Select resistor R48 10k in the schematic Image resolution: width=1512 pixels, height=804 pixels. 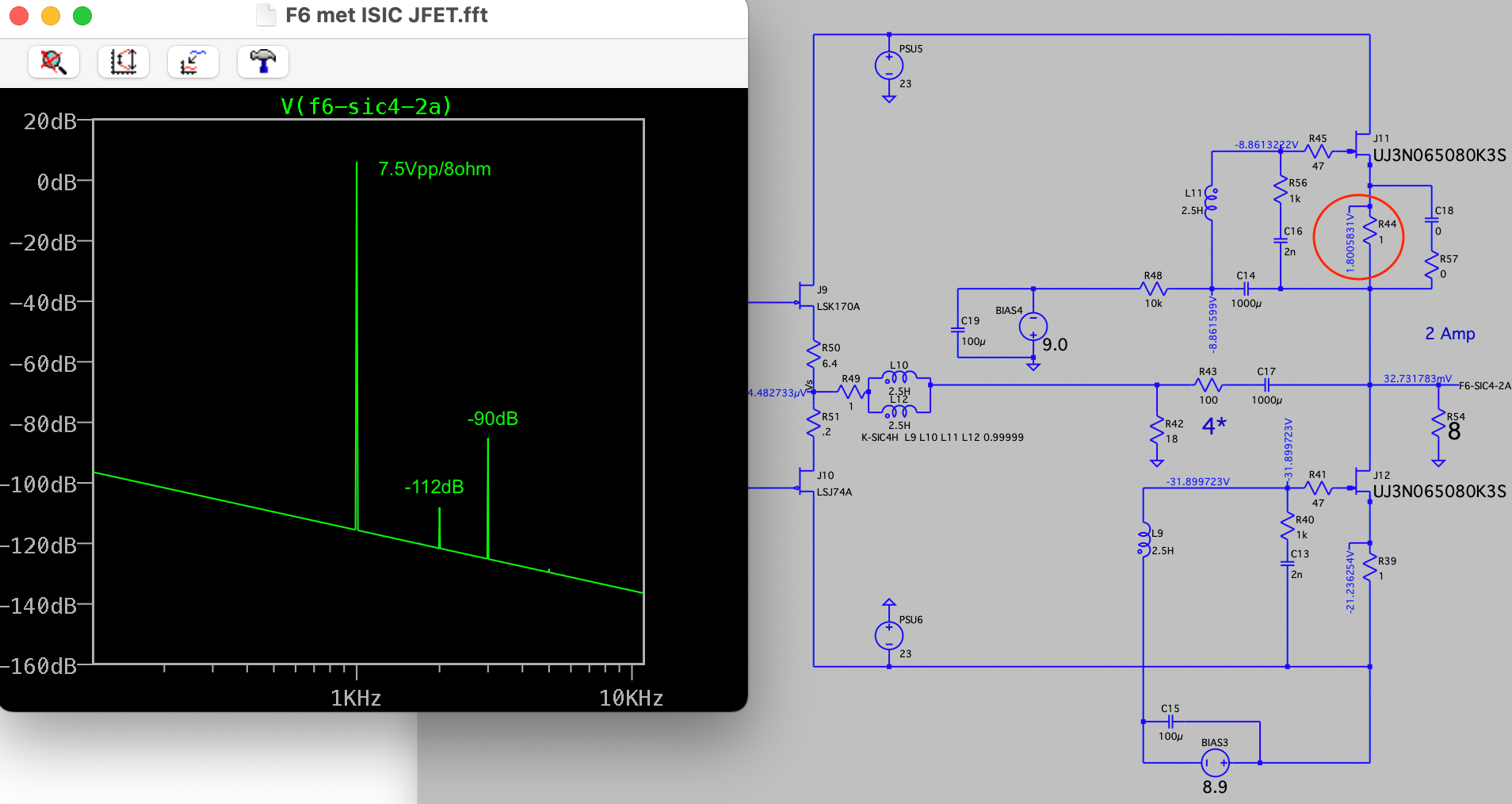pos(1153,289)
